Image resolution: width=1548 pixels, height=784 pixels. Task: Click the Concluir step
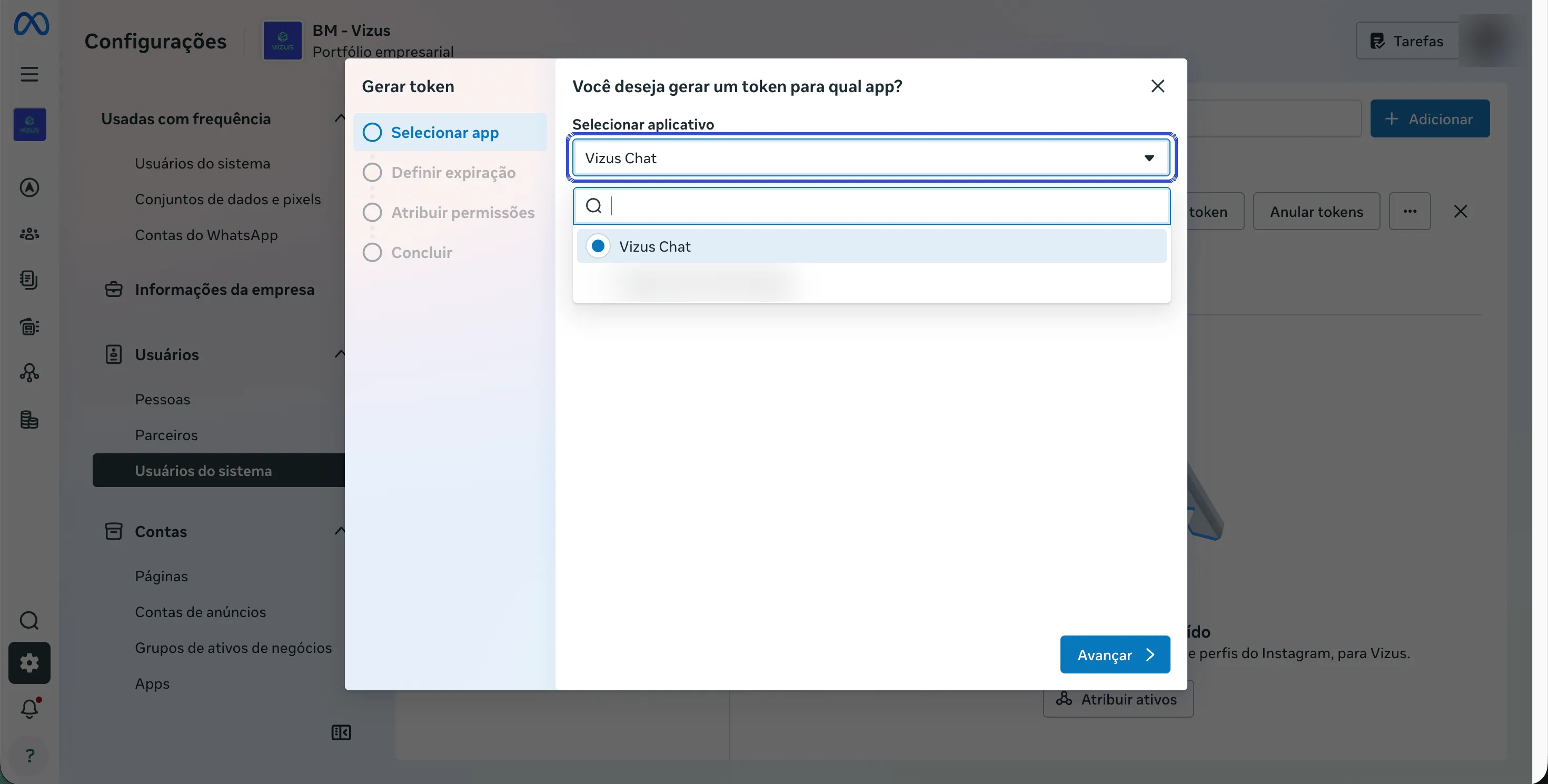408,252
